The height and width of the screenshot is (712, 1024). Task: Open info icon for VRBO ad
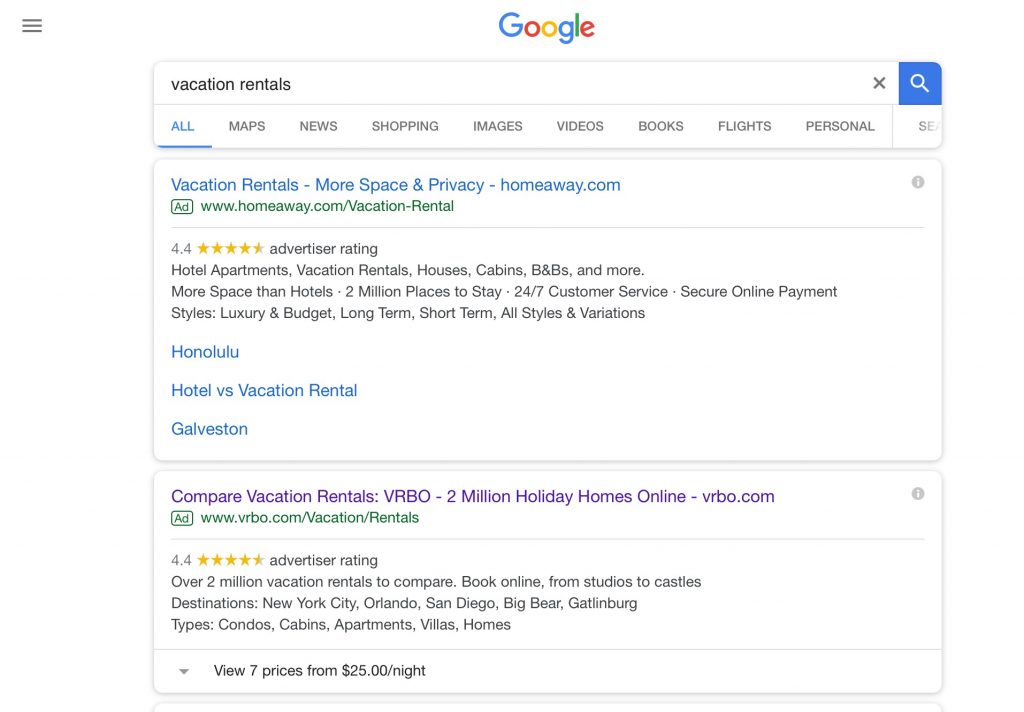tap(918, 494)
